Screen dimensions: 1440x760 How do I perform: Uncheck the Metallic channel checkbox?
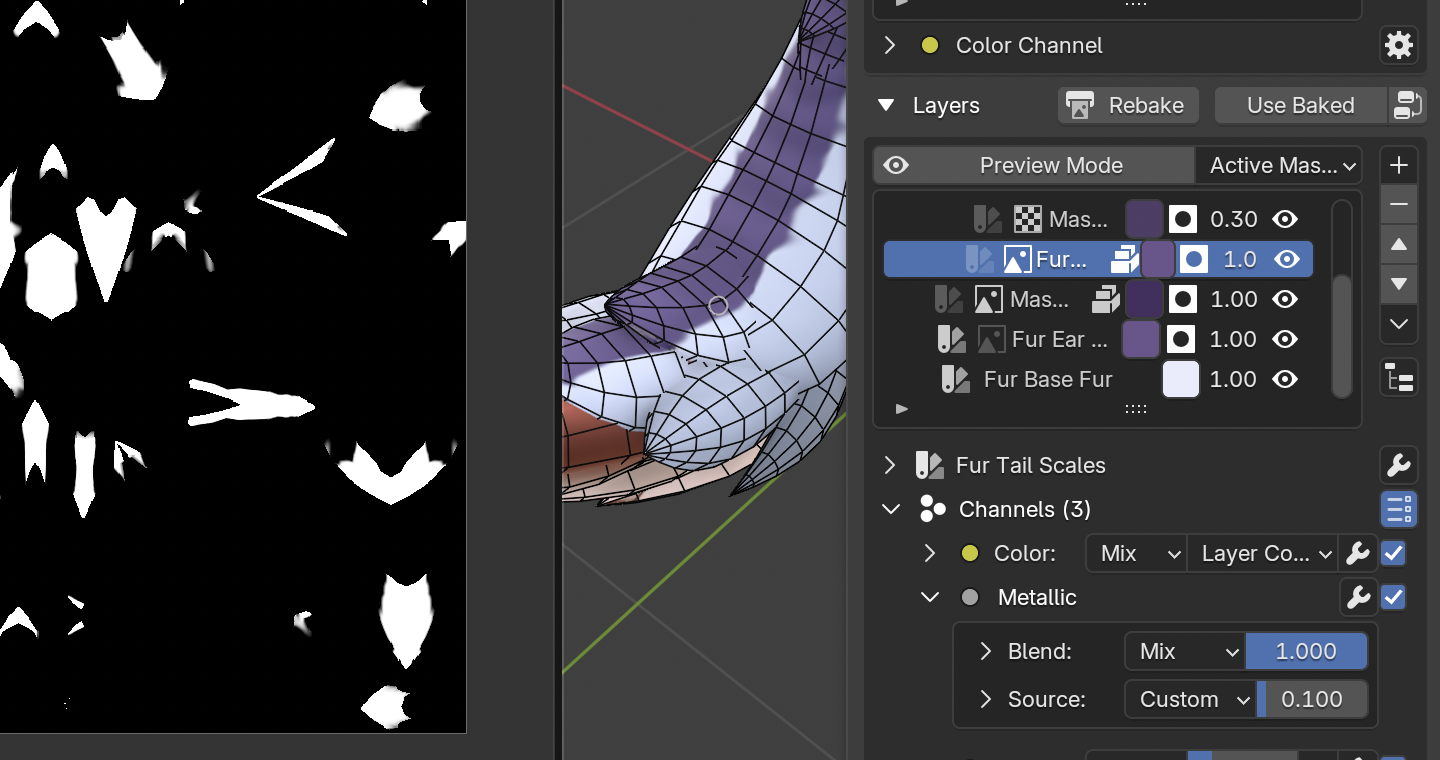click(1393, 597)
